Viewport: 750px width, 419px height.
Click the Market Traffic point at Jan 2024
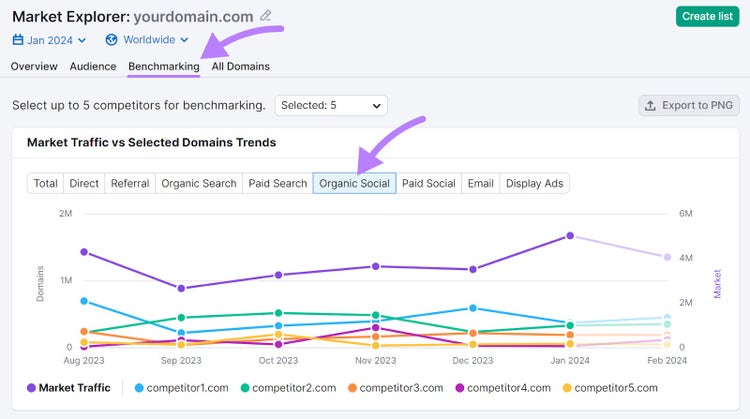click(x=570, y=236)
